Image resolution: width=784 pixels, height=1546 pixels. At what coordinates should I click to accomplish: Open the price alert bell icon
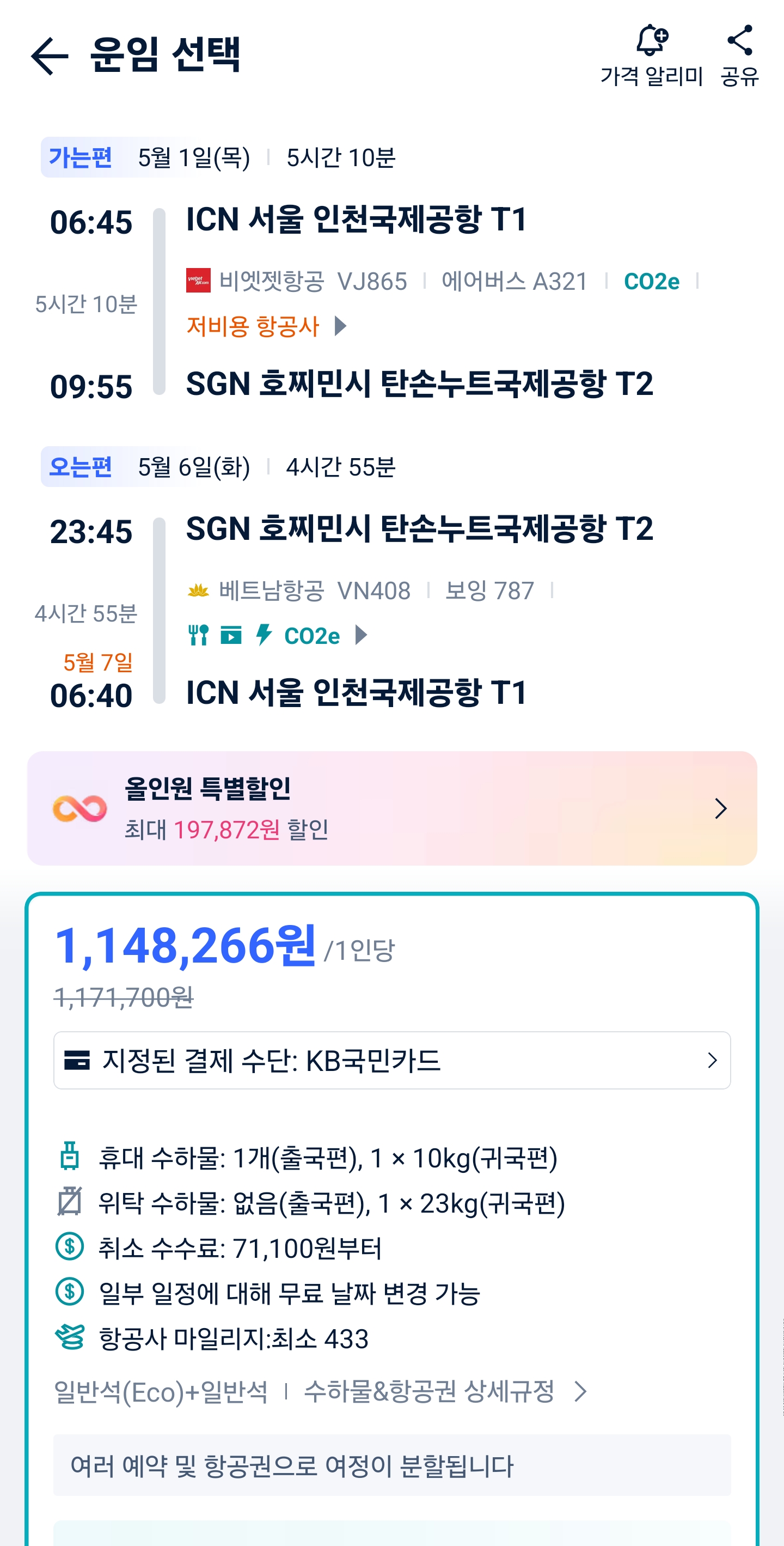pos(652,40)
